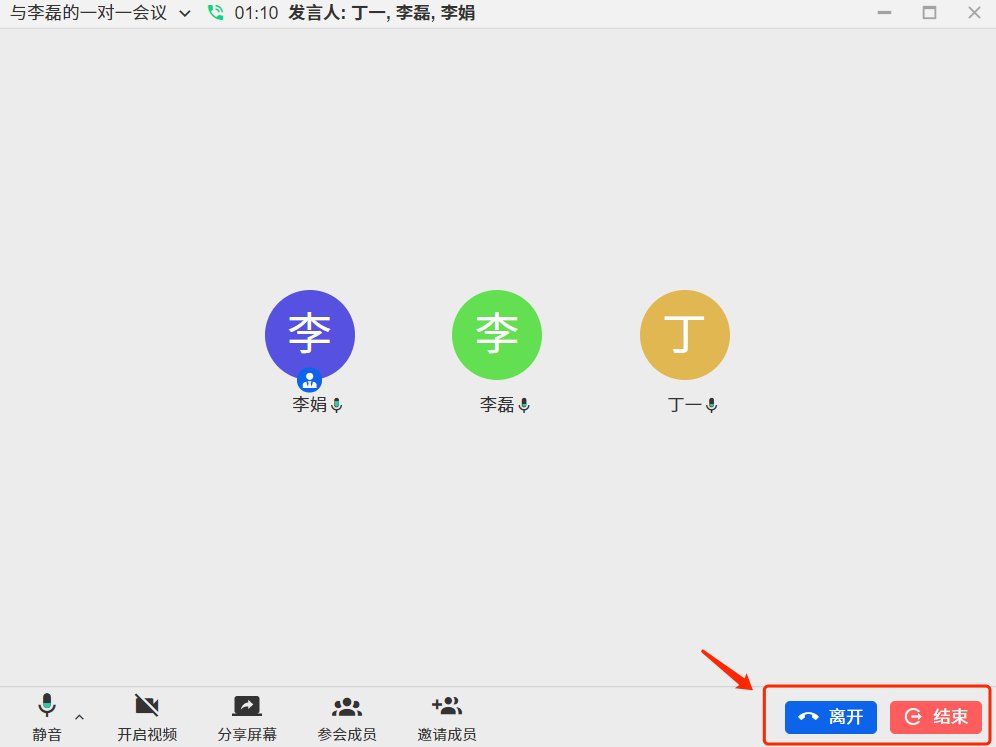Image resolution: width=996 pixels, height=747 pixels.
Task: Click the microphone icon beside 李磊
Action: pos(524,405)
